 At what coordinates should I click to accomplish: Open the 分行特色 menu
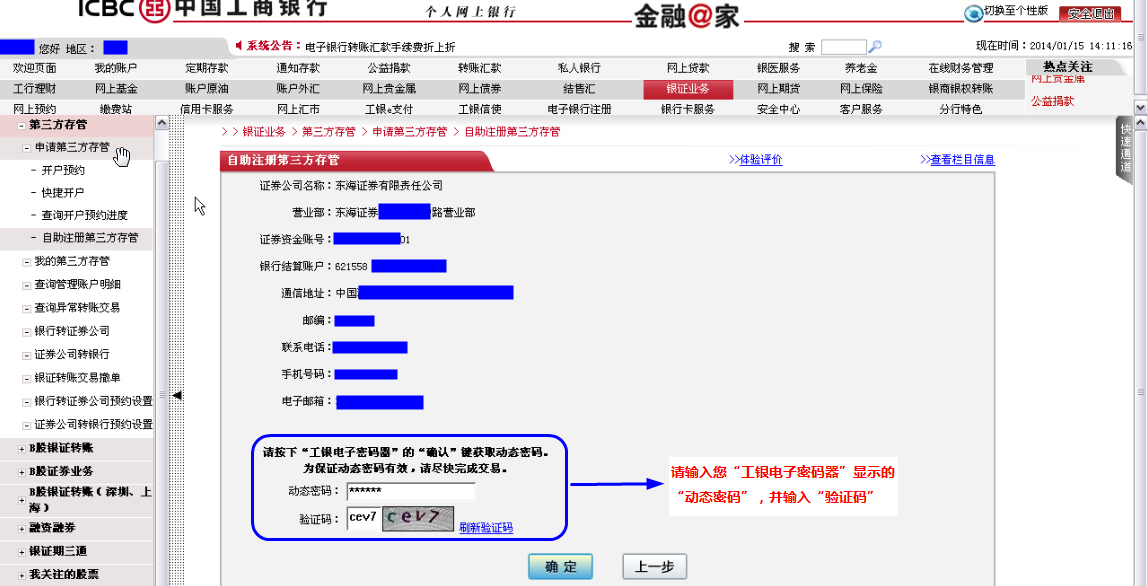point(961,110)
